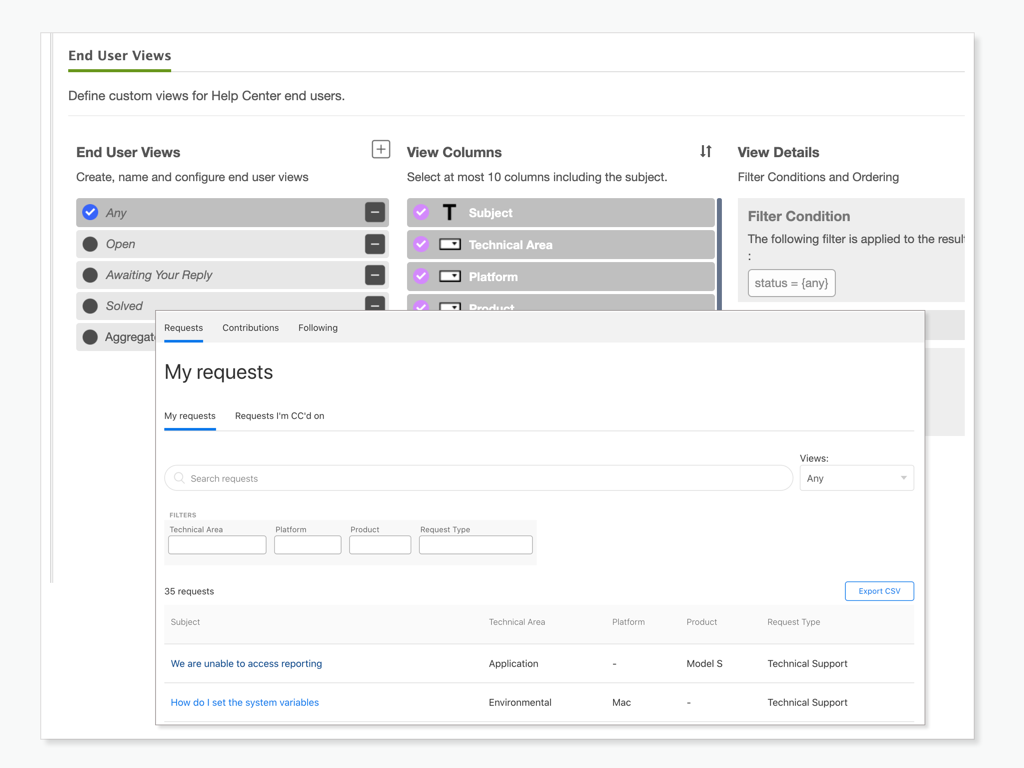The width and height of the screenshot is (1024, 768).
Task: Remove the Any view with minus icon
Action: pyautogui.click(x=374, y=212)
